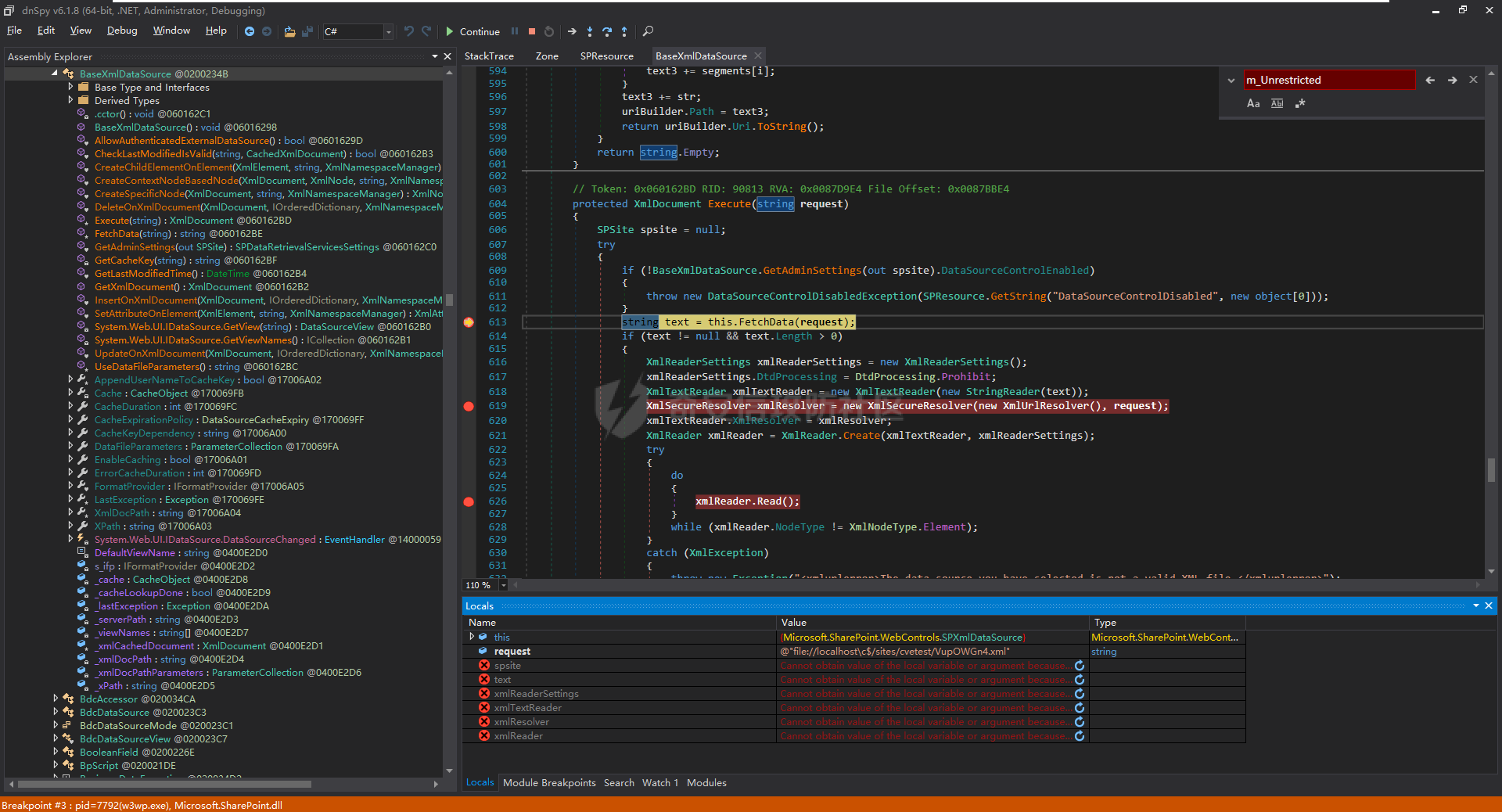Close the Locals panel
The height and width of the screenshot is (812, 1502).
pyautogui.click(x=1489, y=605)
